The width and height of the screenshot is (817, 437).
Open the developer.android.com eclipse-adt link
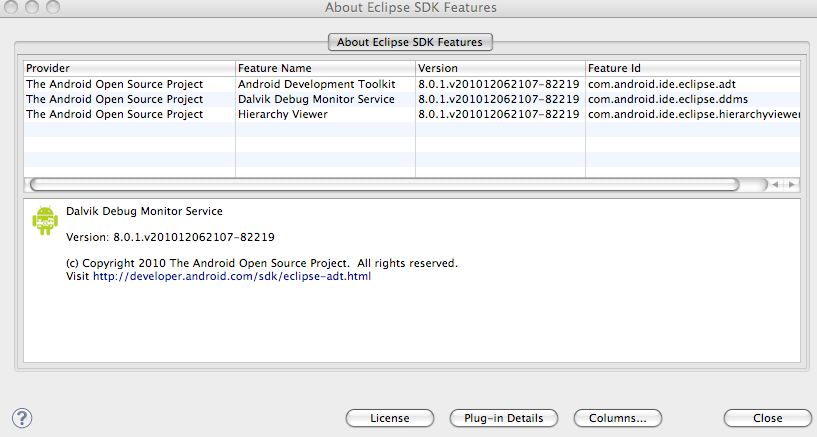coord(232,276)
